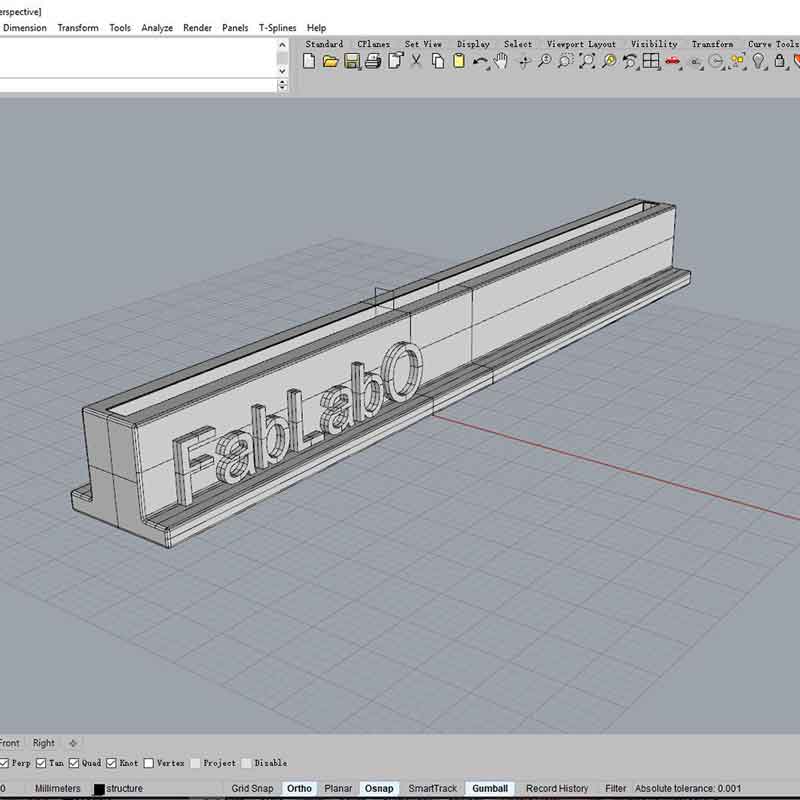
Task: Click the command prompt input field
Action: pyautogui.click(x=138, y=86)
